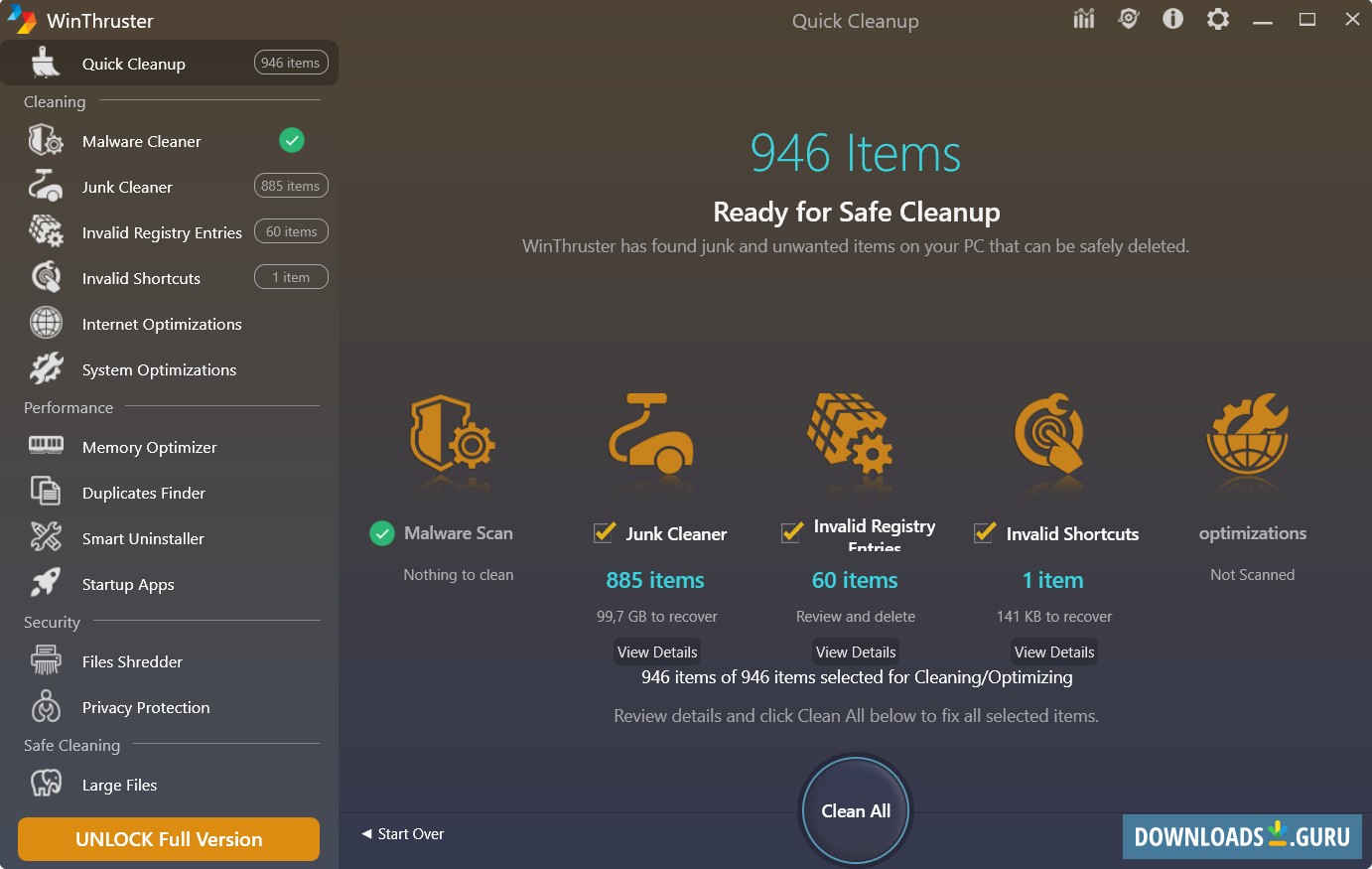
Task: Click the Large Files elephant icon
Action: (46, 784)
